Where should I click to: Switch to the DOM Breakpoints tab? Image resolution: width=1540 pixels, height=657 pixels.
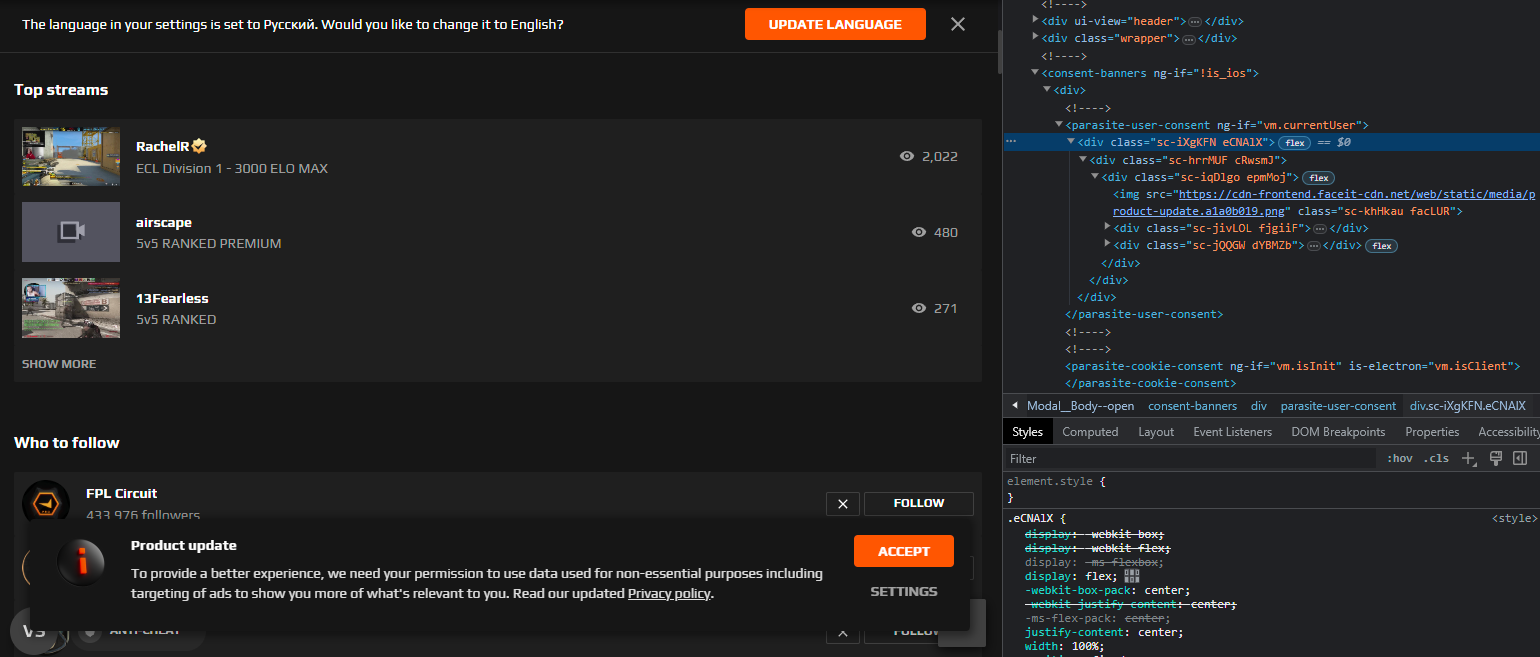[x=1338, y=432]
